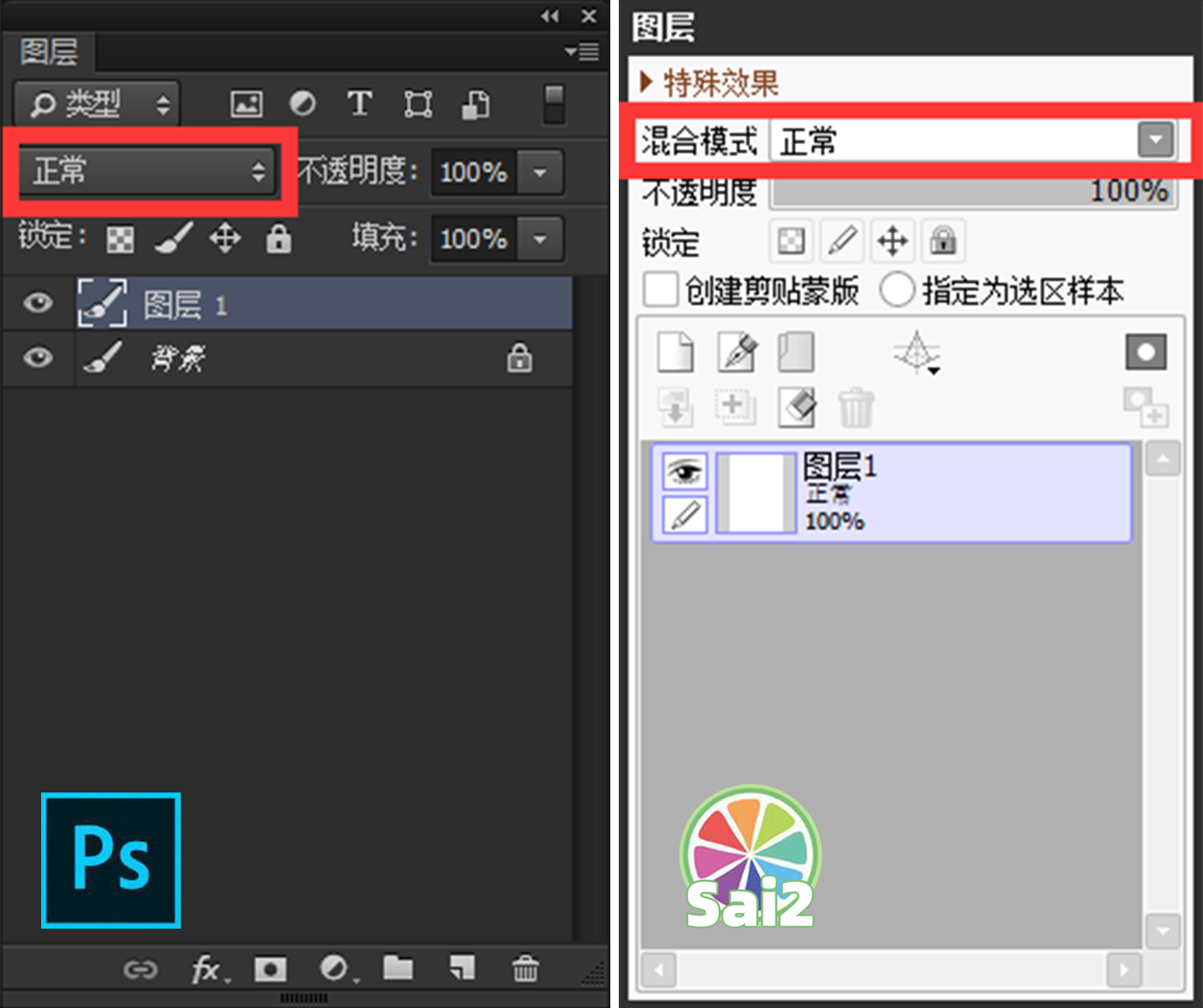
Task: Open the Layers panel menu in Photoshop
Action: [x=584, y=52]
